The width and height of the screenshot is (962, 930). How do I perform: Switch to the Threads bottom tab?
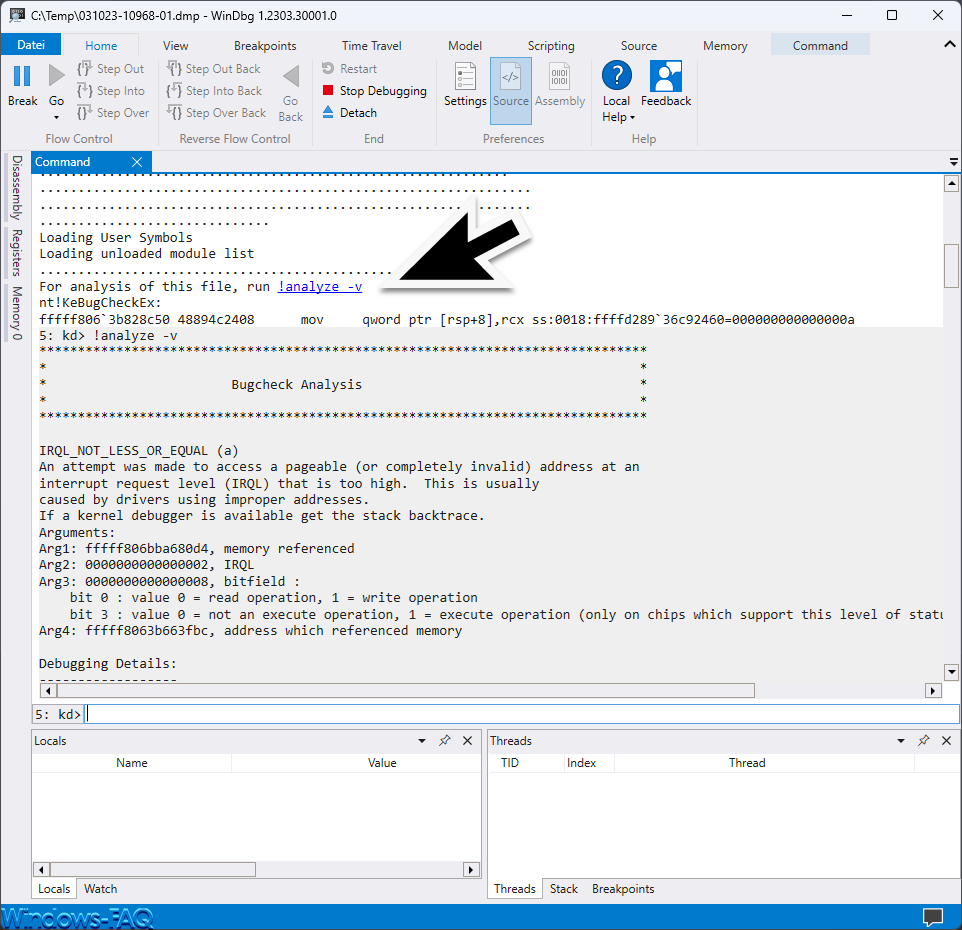click(x=515, y=889)
